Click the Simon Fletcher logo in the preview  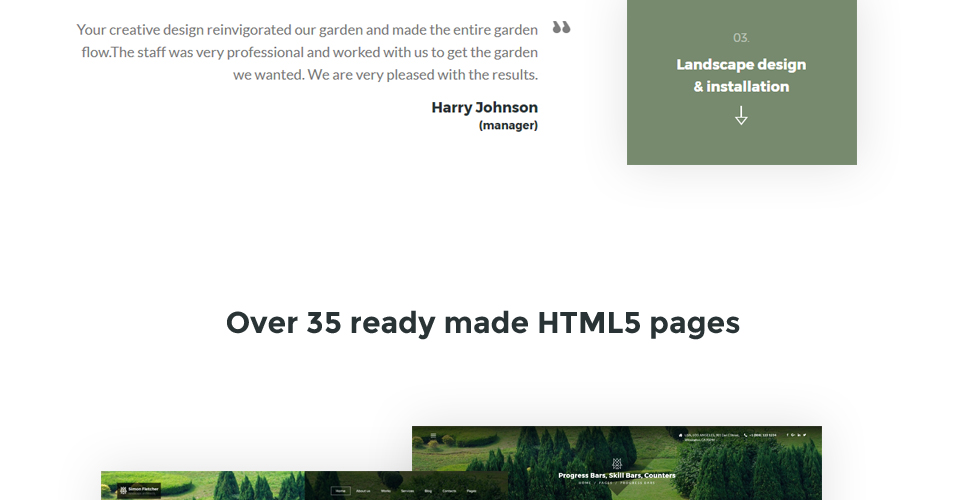139,490
